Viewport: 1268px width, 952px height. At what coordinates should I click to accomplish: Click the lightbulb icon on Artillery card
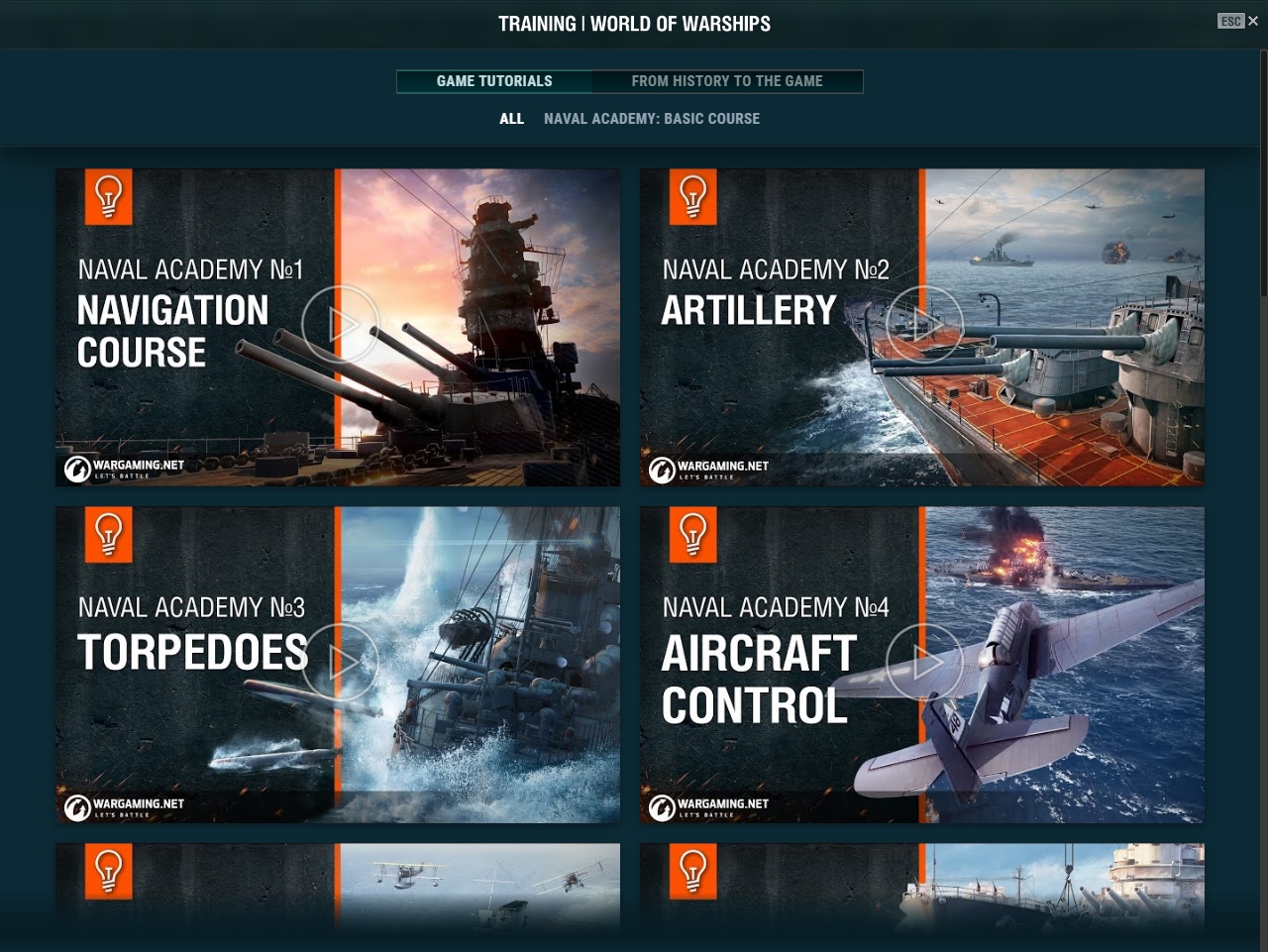tap(693, 196)
